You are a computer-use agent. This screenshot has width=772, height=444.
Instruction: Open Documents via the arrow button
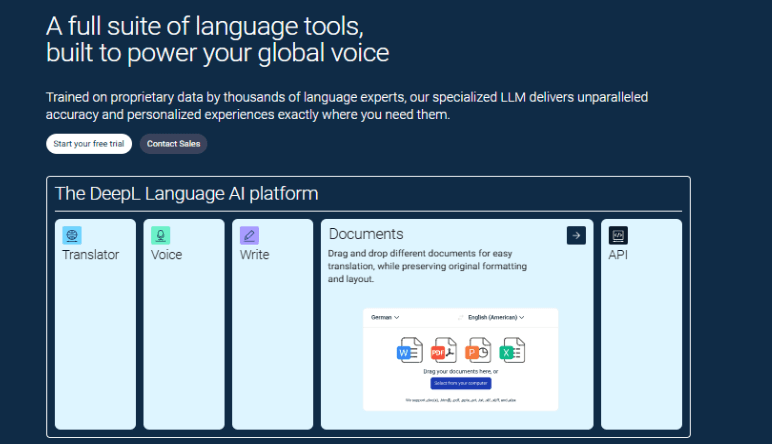(x=576, y=235)
